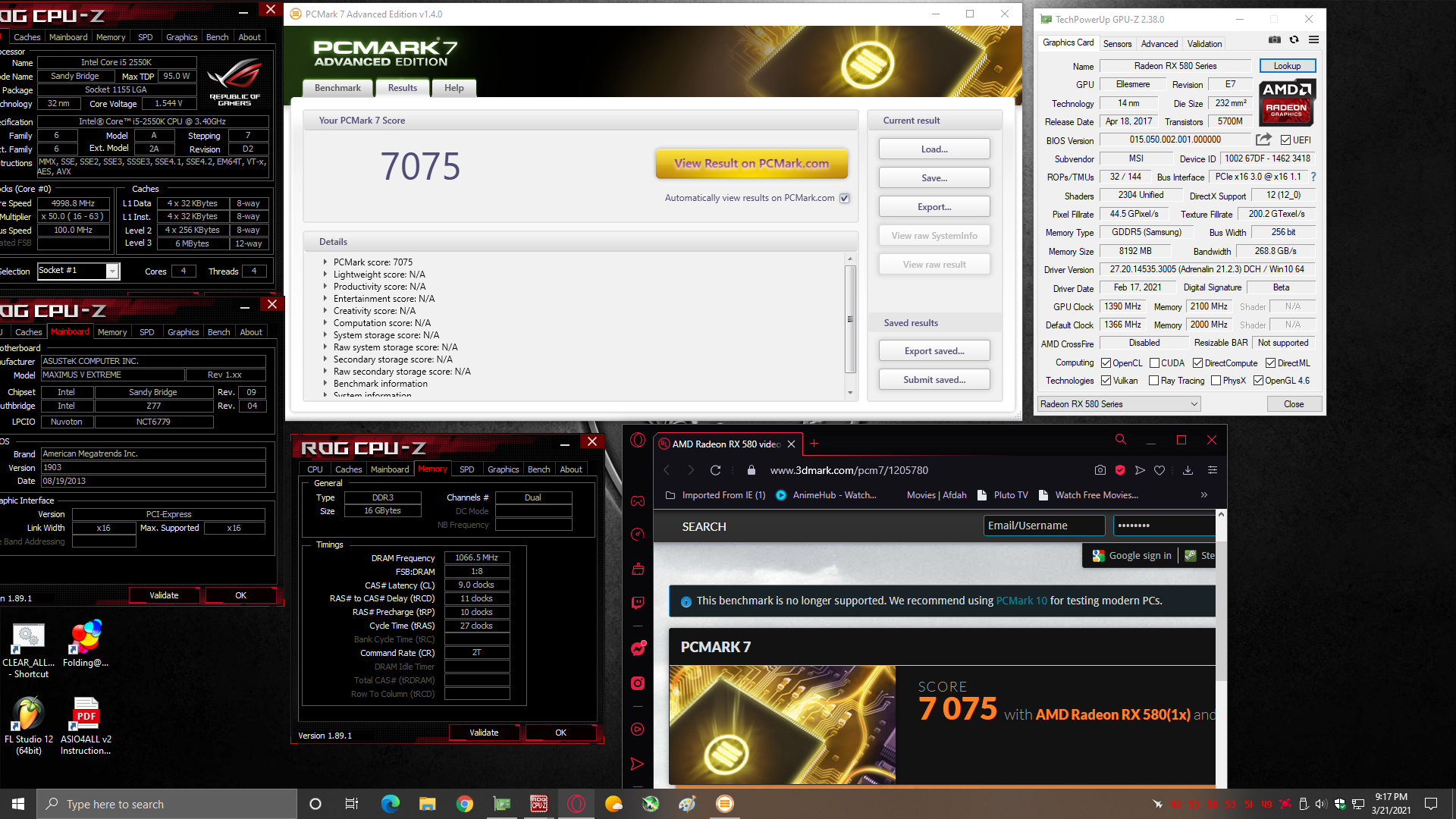This screenshot has width=1456, height=819.
Task: Open Chrome from the taskbar
Action: [x=465, y=804]
